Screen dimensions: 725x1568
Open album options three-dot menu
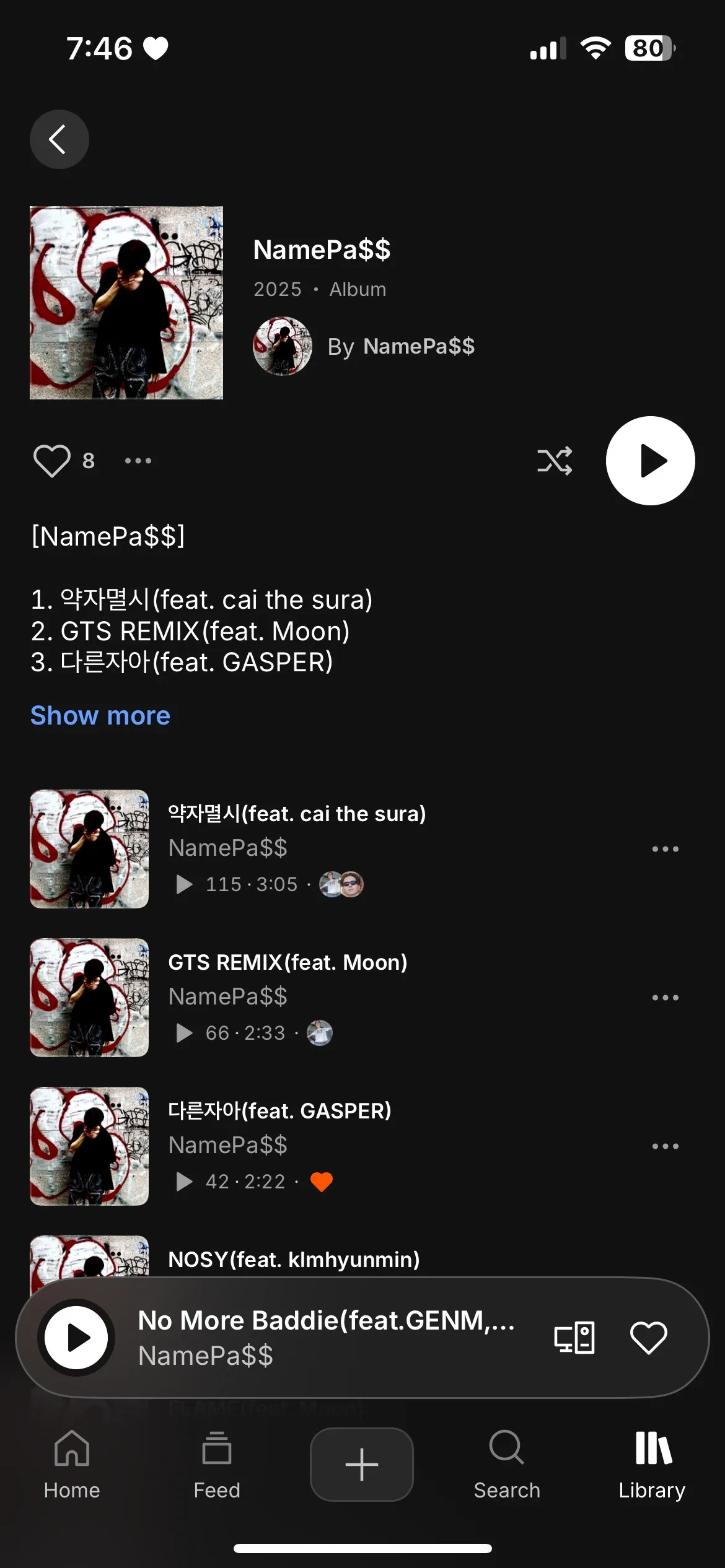tap(138, 461)
